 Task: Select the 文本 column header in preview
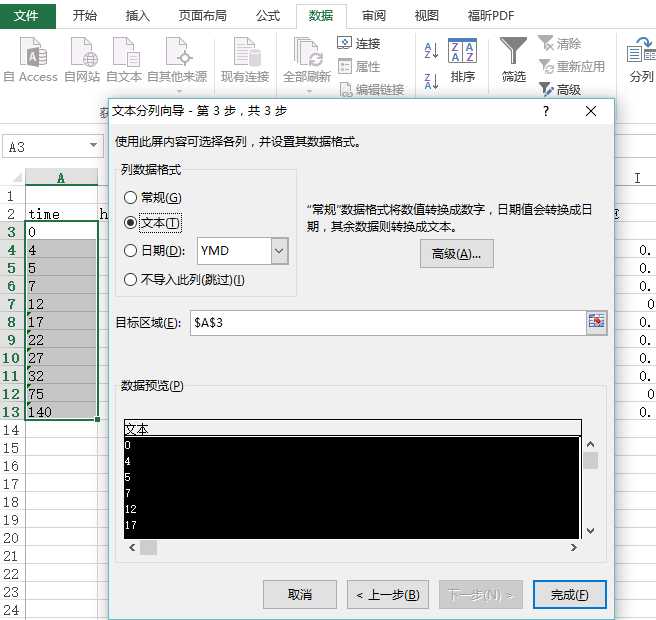click(353, 428)
